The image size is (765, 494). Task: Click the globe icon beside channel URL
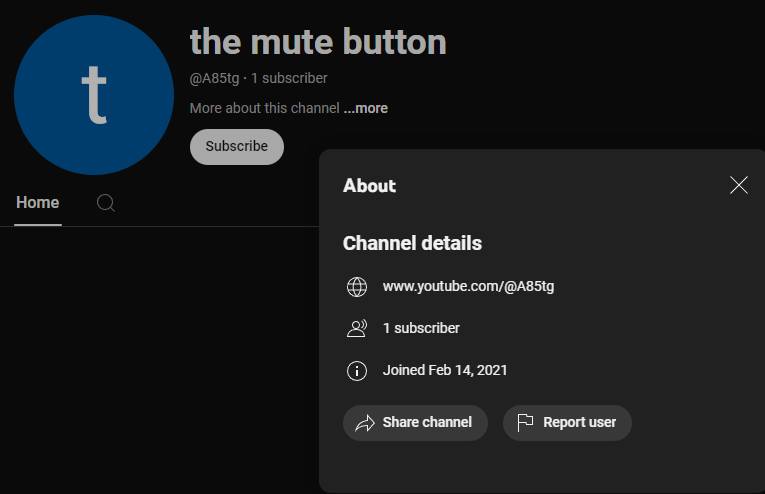357,287
